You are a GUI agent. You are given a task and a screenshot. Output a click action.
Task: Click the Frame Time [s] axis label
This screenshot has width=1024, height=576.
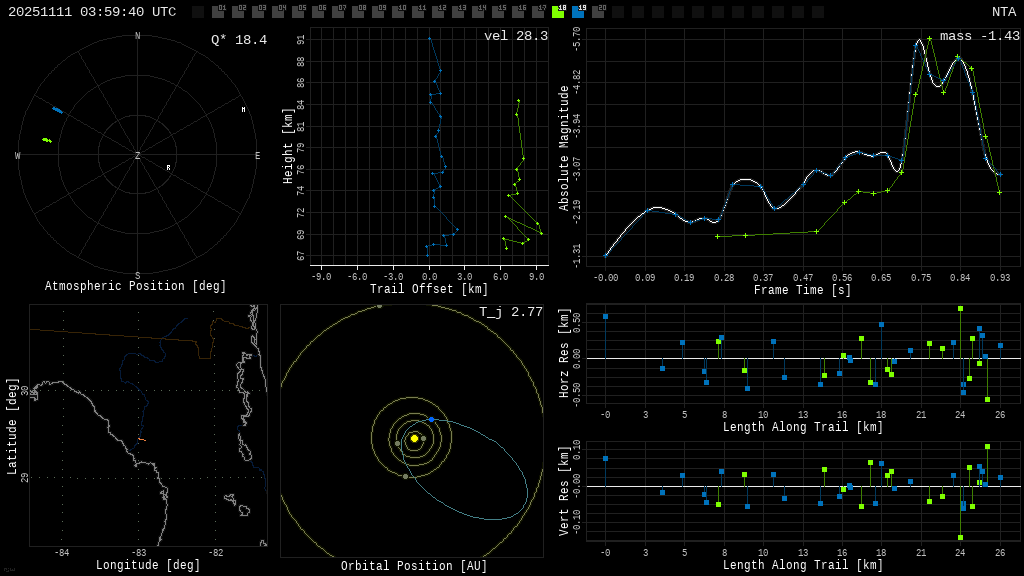click(x=803, y=290)
